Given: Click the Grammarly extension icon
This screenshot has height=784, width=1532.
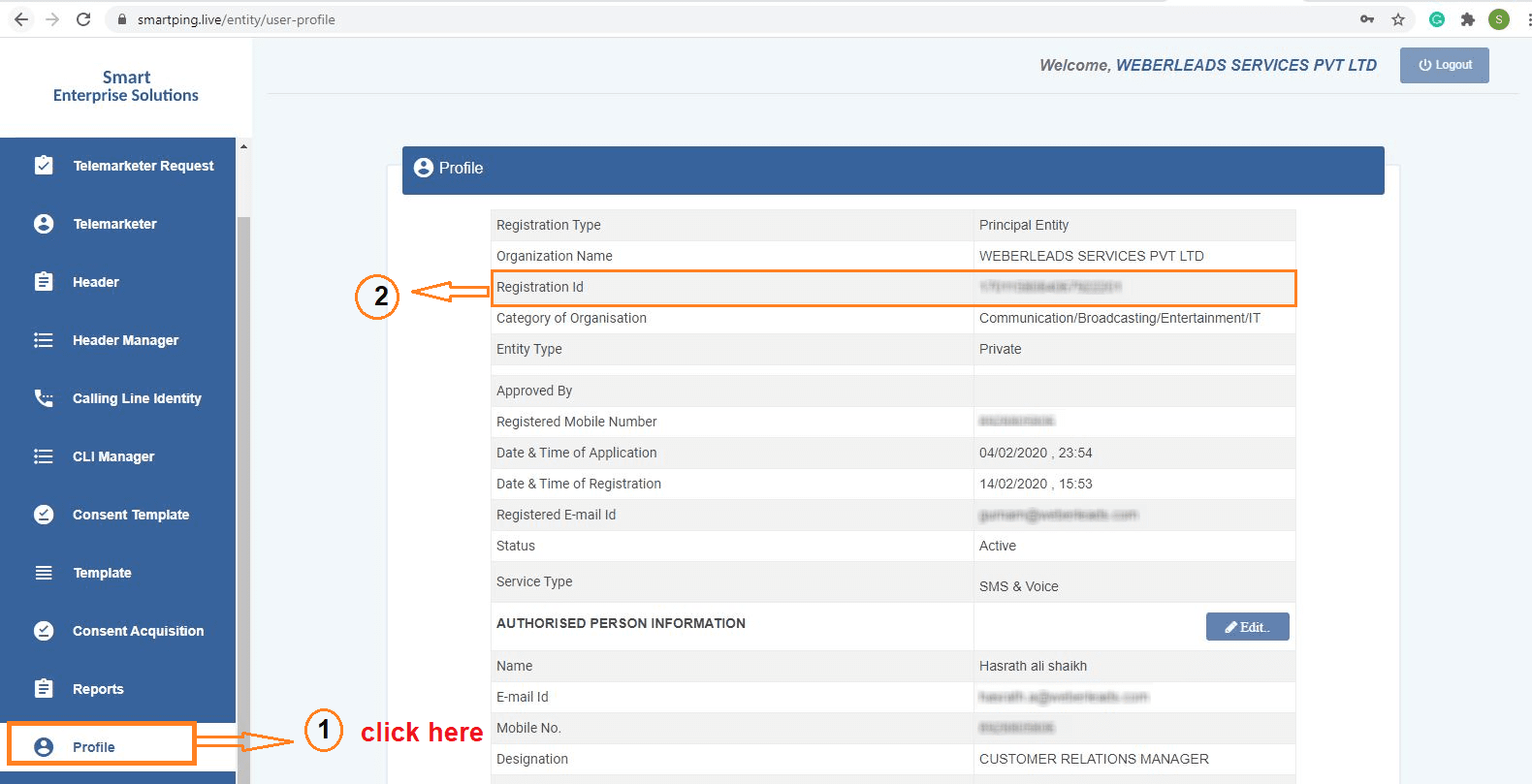Looking at the screenshot, I should tap(1437, 19).
